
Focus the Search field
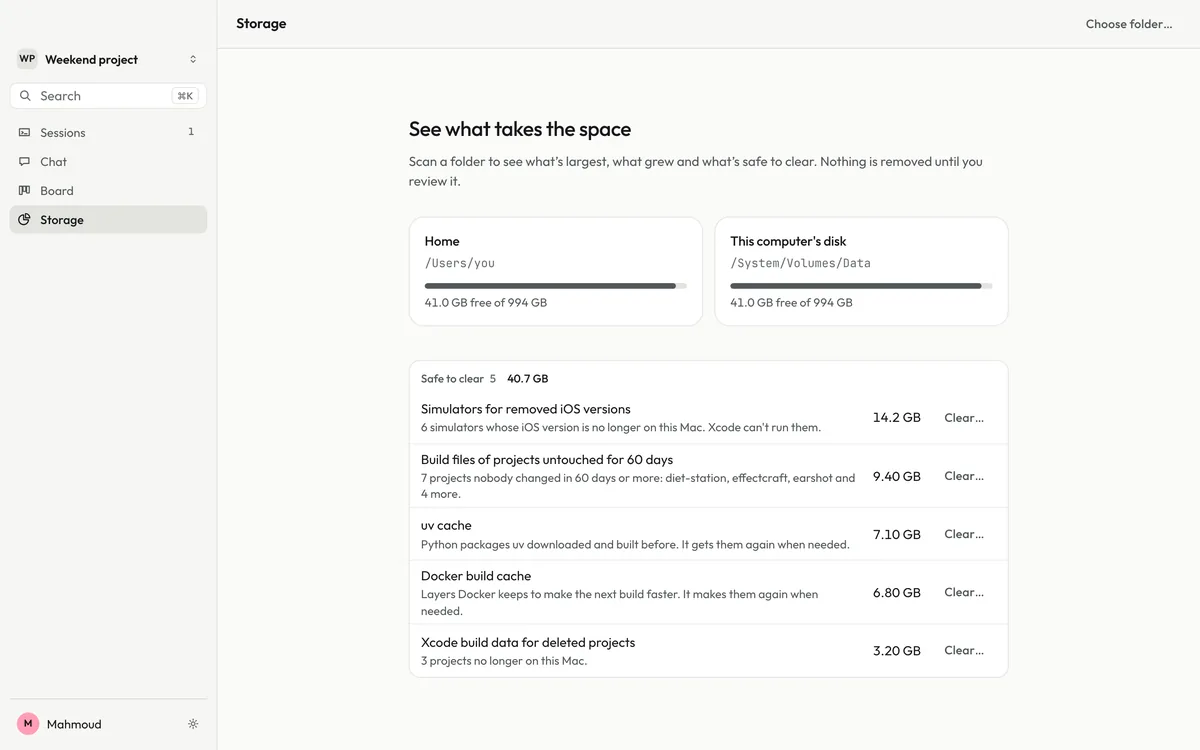(x=108, y=96)
